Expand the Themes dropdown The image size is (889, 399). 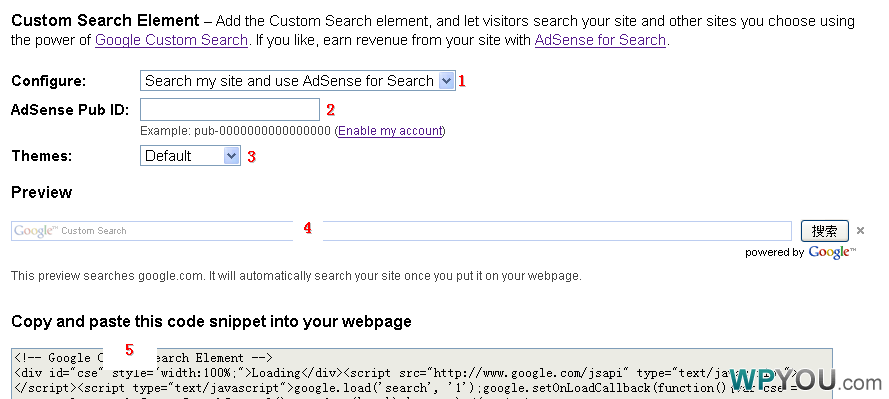click(x=190, y=155)
